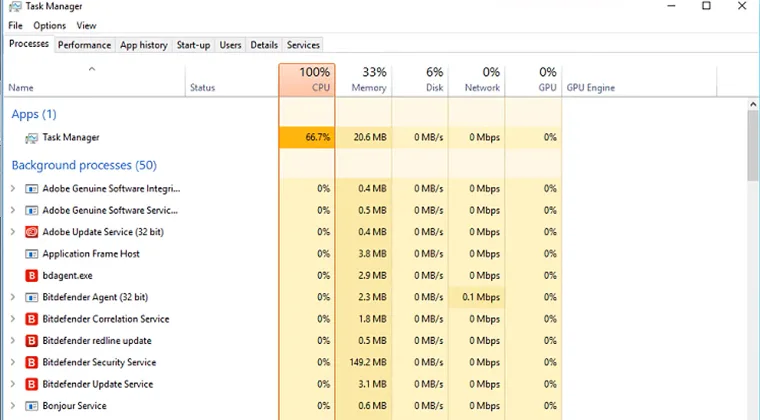Sort by the GPU Engine column header
The width and height of the screenshot is (760, 420).
(639, 80)
